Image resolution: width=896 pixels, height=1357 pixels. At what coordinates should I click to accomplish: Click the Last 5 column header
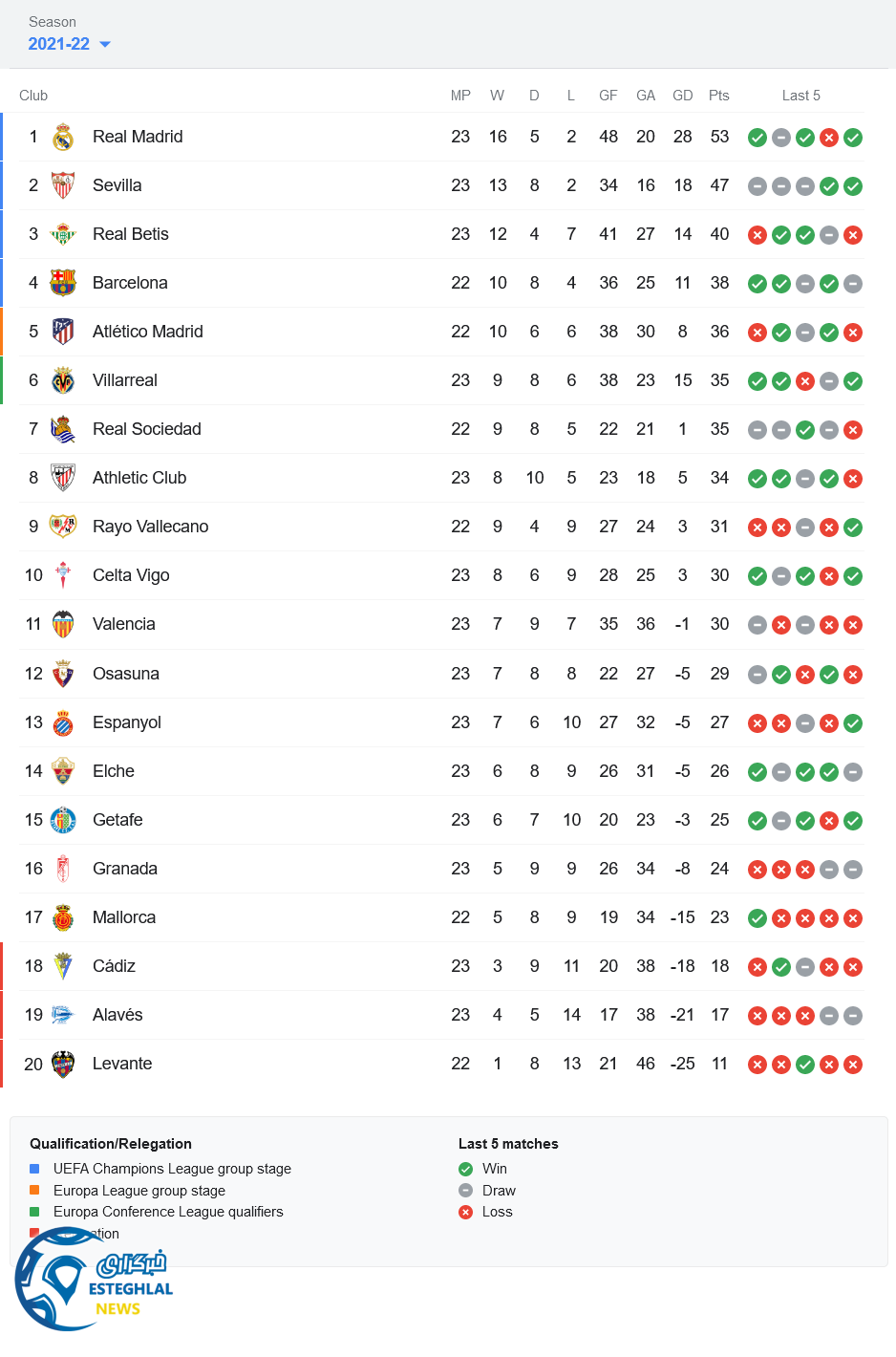800,96
